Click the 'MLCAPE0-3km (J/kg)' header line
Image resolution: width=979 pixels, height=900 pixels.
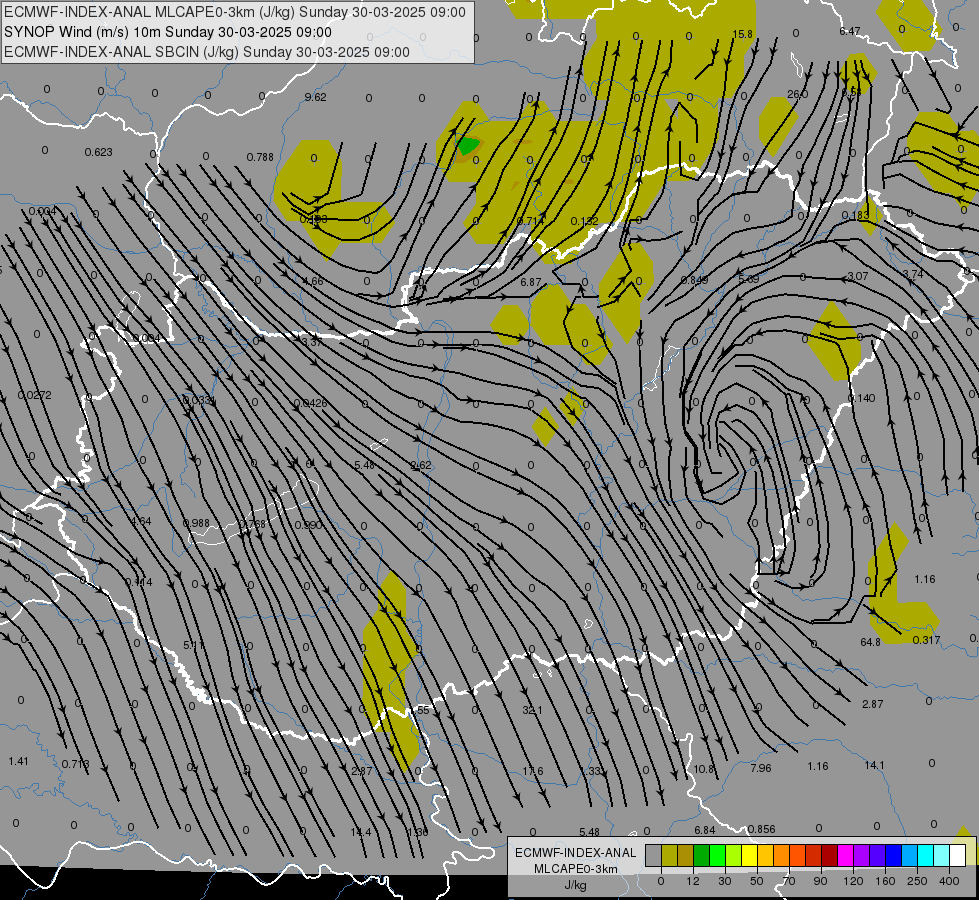click(235, 12)
